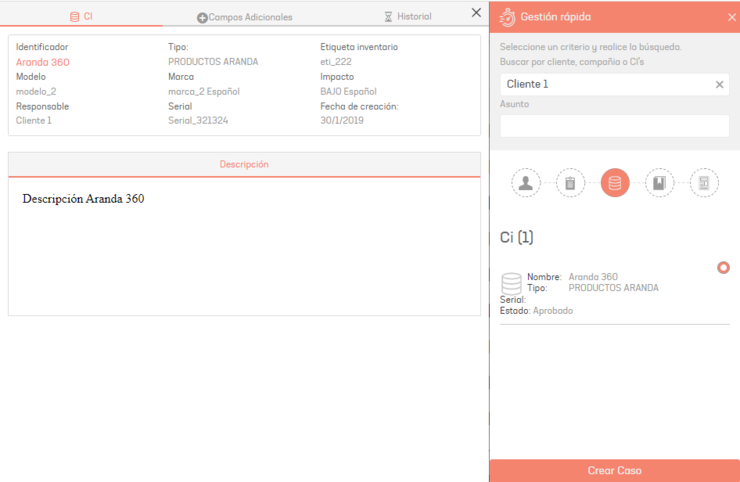This screenshot has width=740, height=482.
Task: Click the PRODUCTOS ARANDA type value in details
Action: tap(213, 62)
